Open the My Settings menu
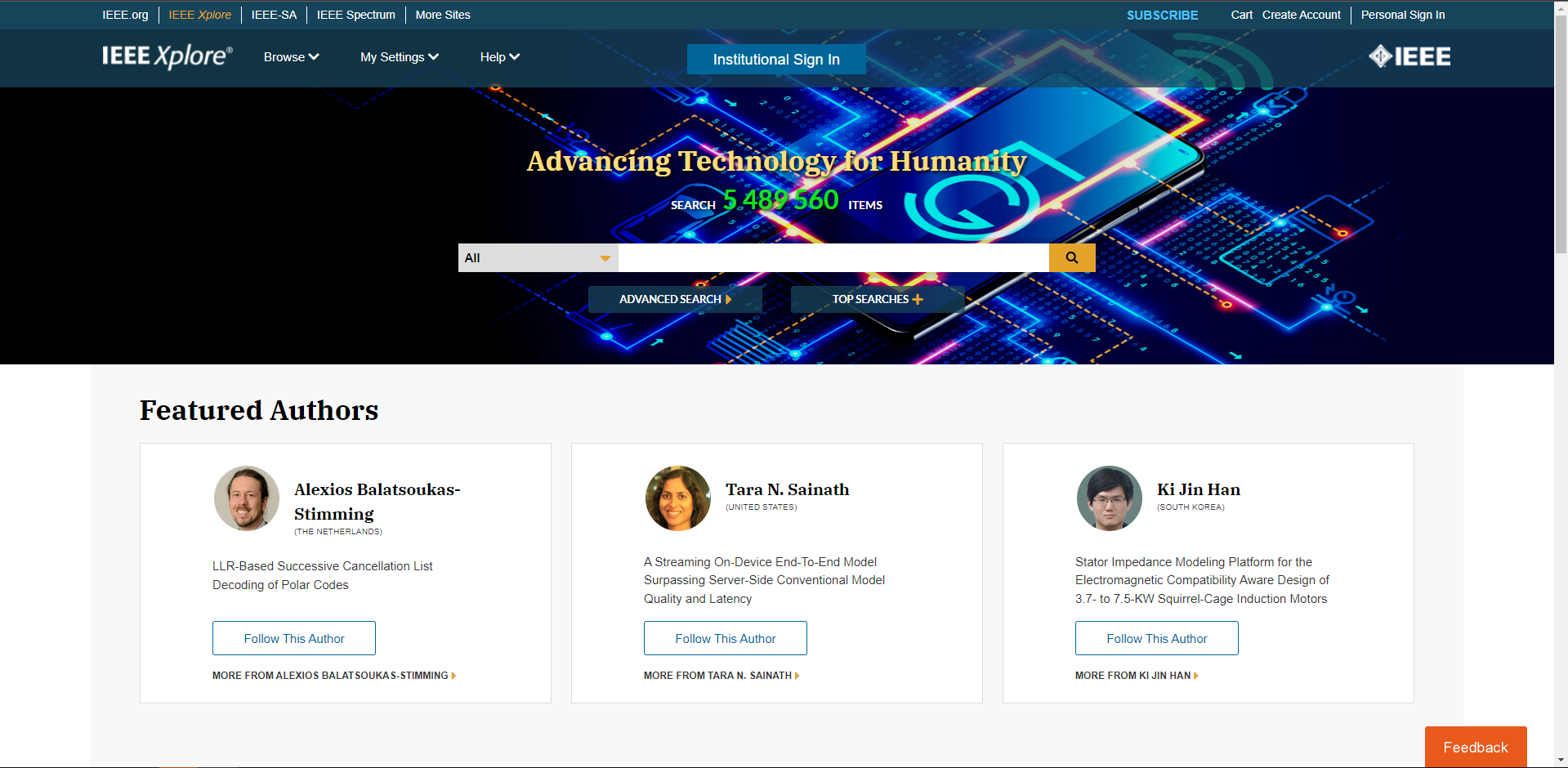The height and width of the screenshot is (768, 1568). [x=400, y=57]
